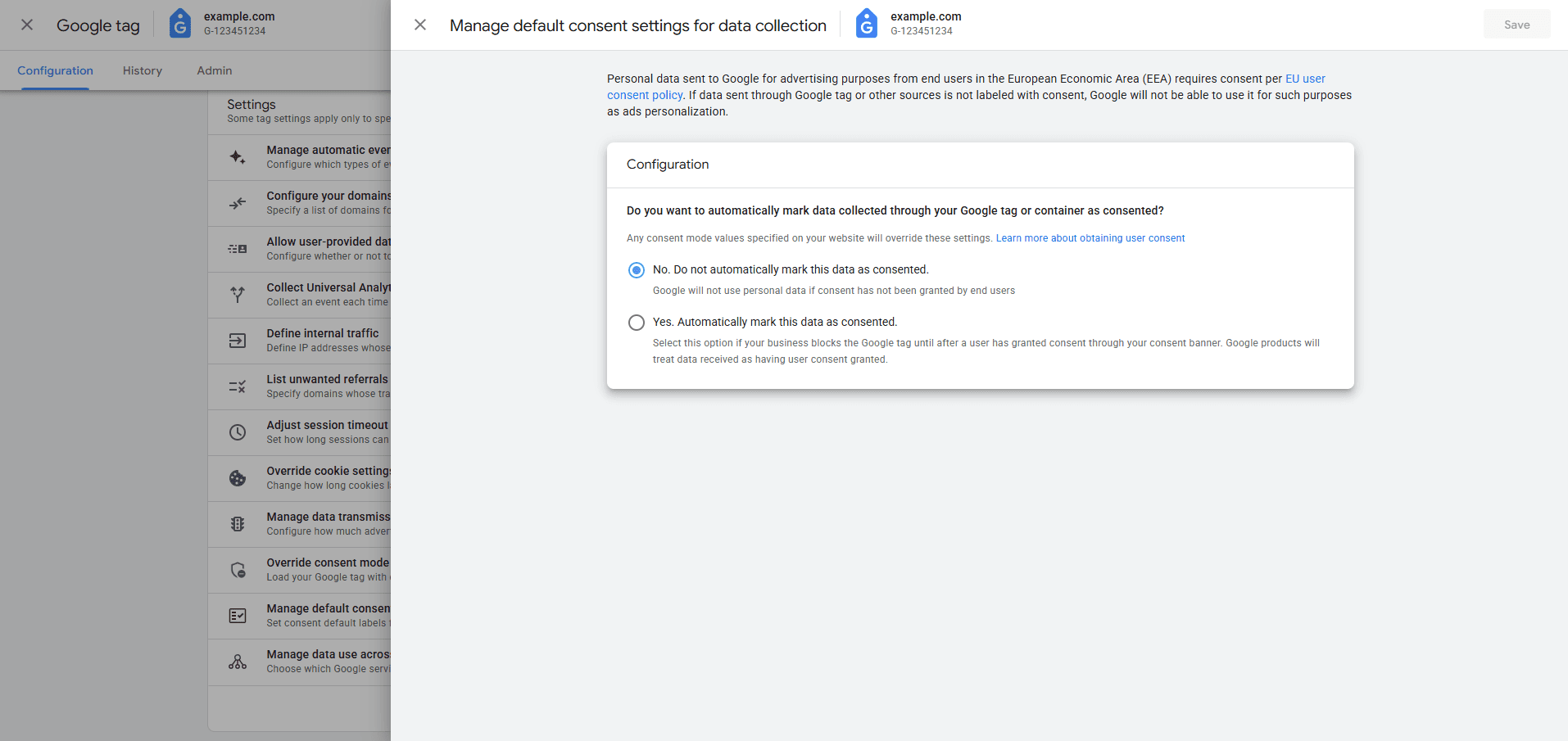Image resolution: width=1568 pixels, height=741 pixels.
Task: Choose 'Yes. Automatically mark this data as consented'
Action: click(x=637, y=322)
